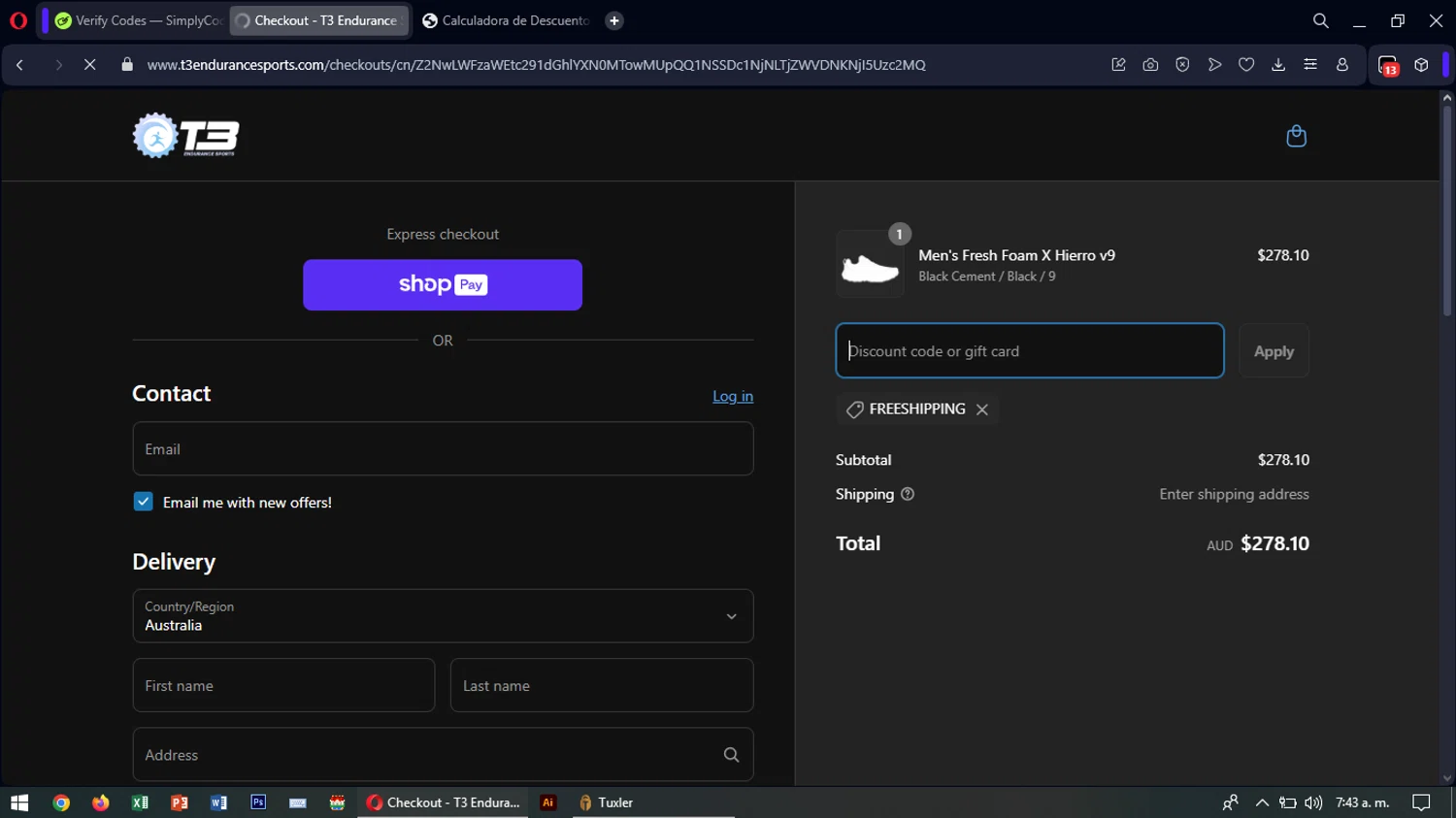
Task: Focus the Last name field
Action: 602,685
